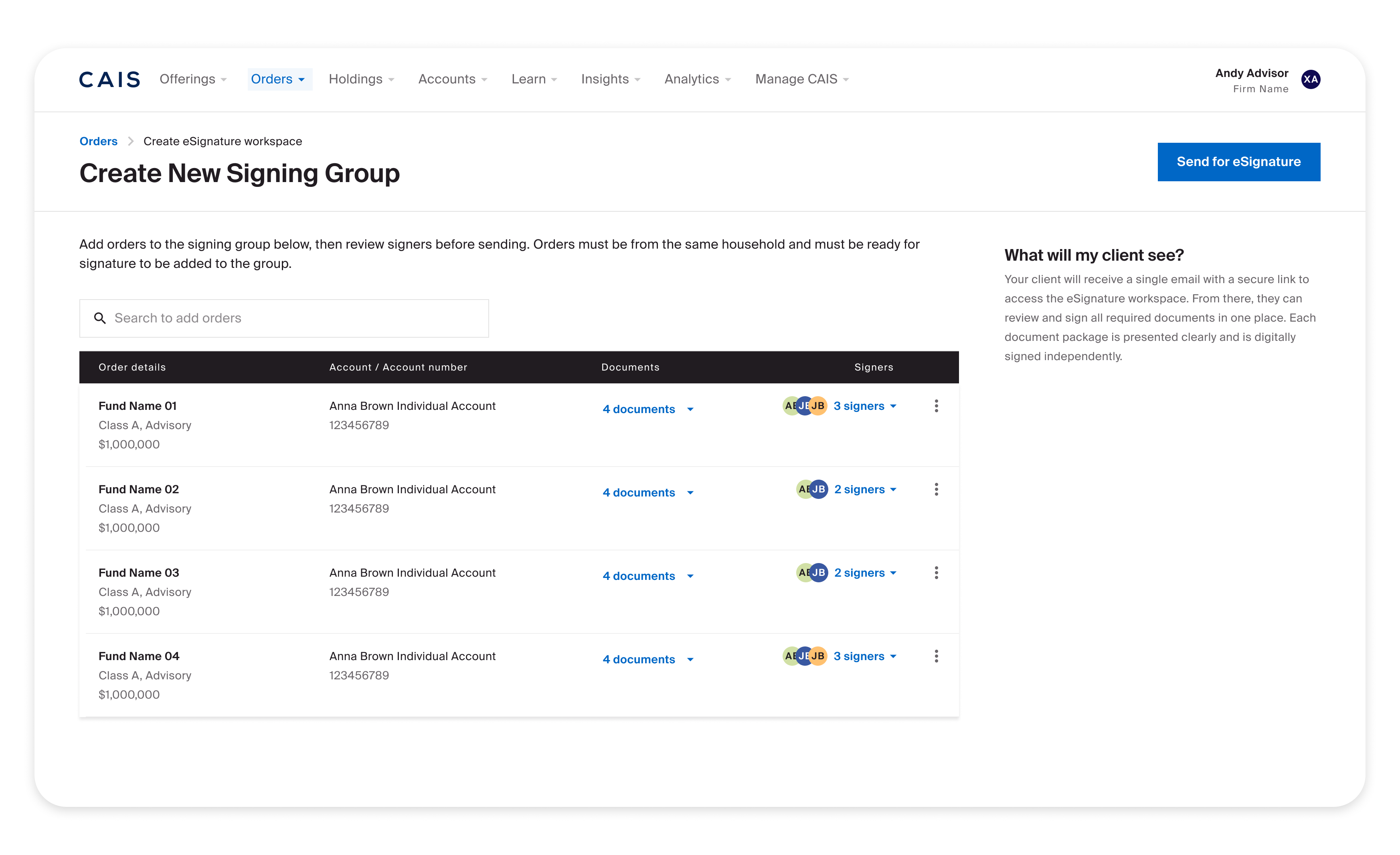Select the Fund Name 03 title
The height and width of the screenshot is (855, 1400).
(139, 573)
